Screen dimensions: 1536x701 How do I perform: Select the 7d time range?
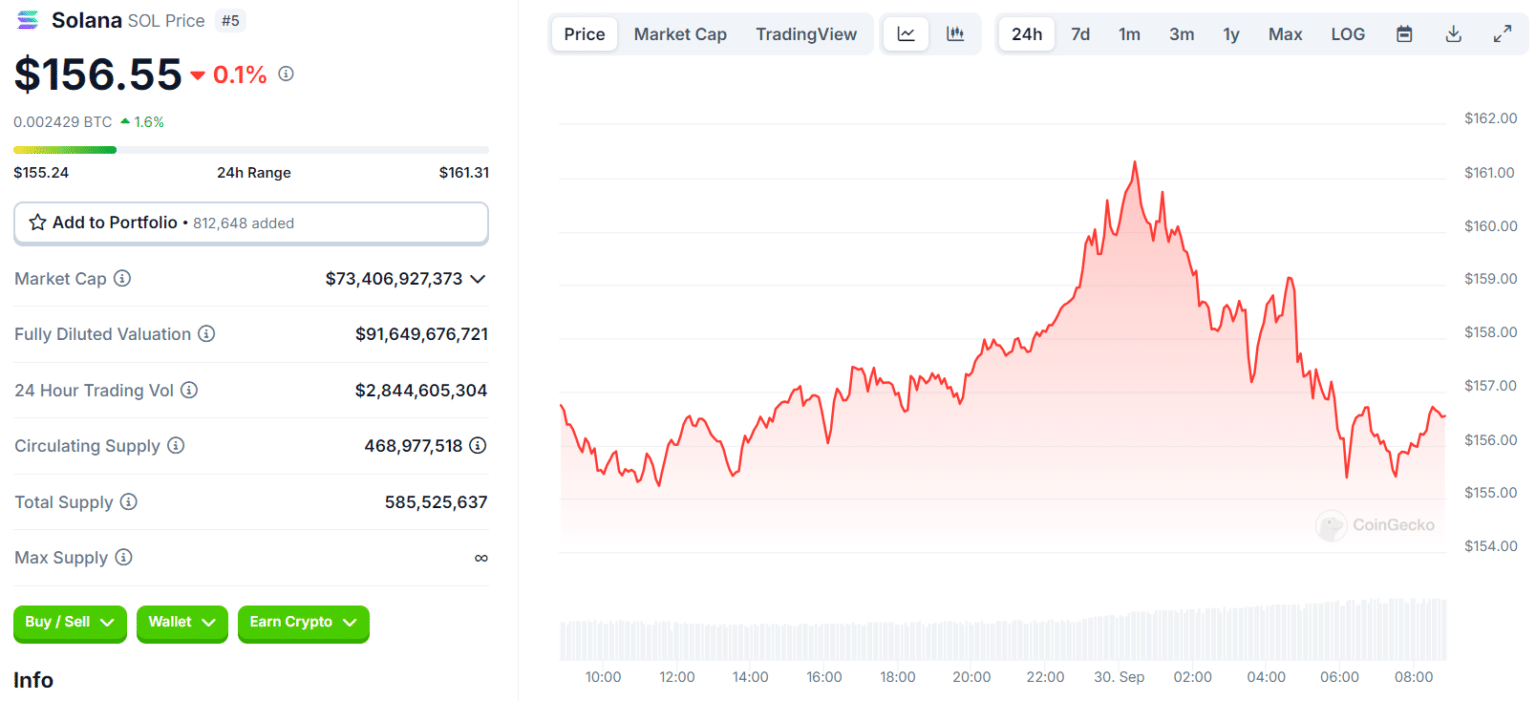pyautogui.click(x=1081, y=34)
